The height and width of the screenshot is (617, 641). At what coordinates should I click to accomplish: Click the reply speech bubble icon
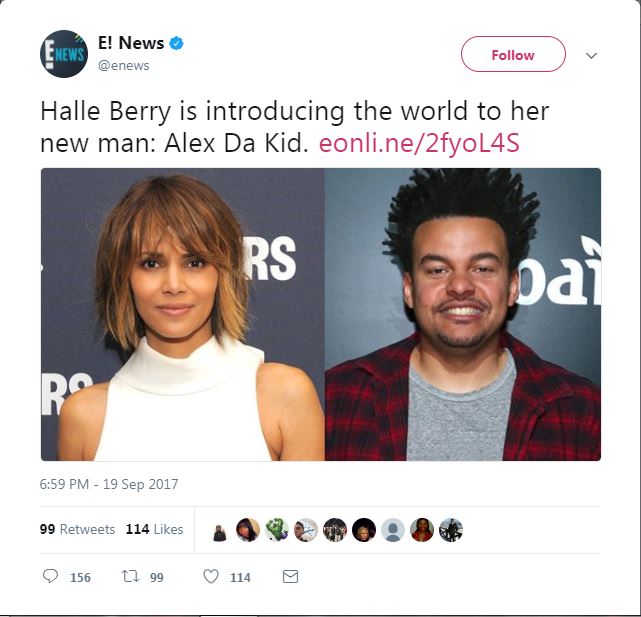tap(50, 576)
